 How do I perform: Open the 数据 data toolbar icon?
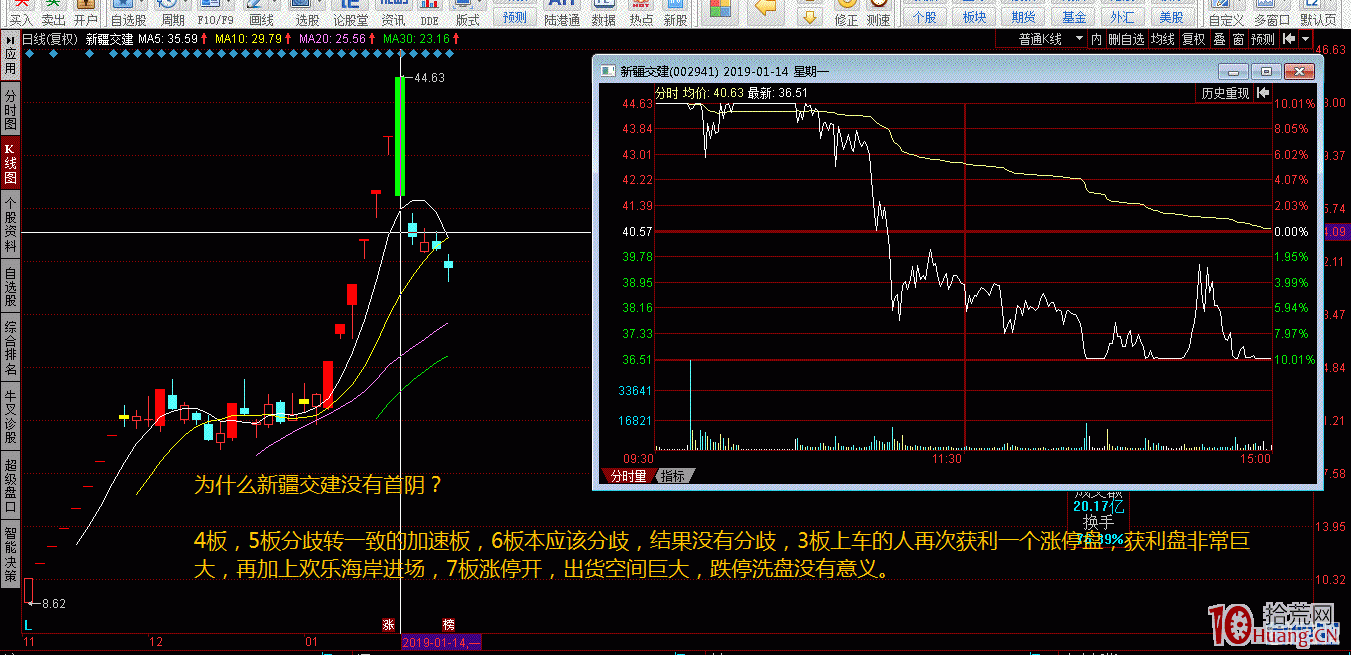pos(604,13)
